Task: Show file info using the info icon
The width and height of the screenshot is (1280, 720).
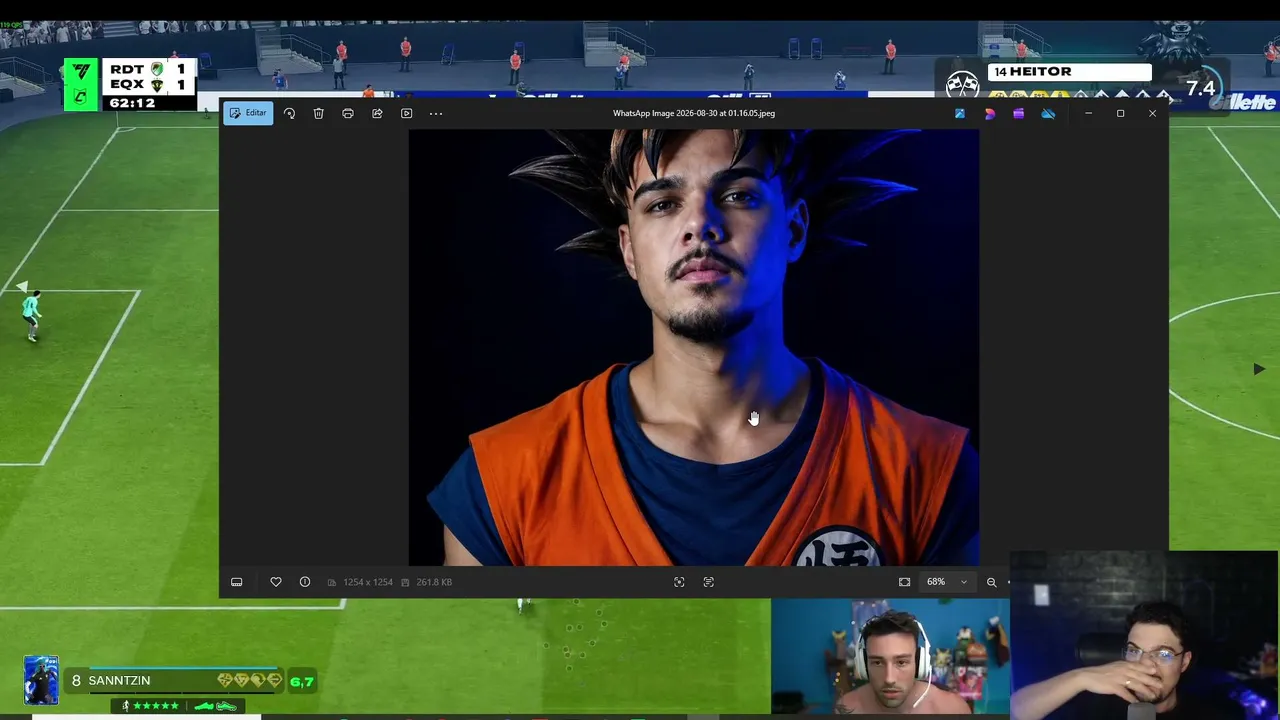Action: pyautogui.click(x=305, y=582)
